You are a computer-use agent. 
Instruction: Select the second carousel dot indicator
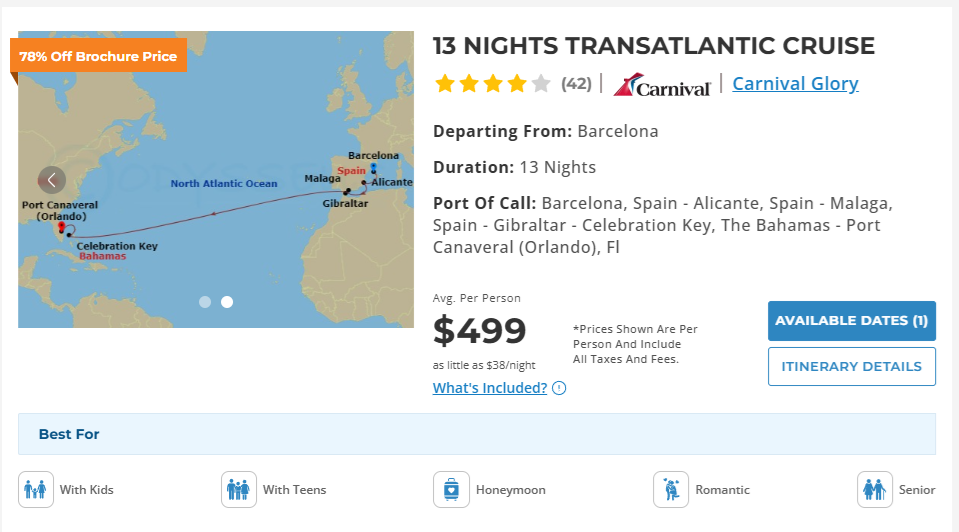pyautogui.click(x=227, y=301)
